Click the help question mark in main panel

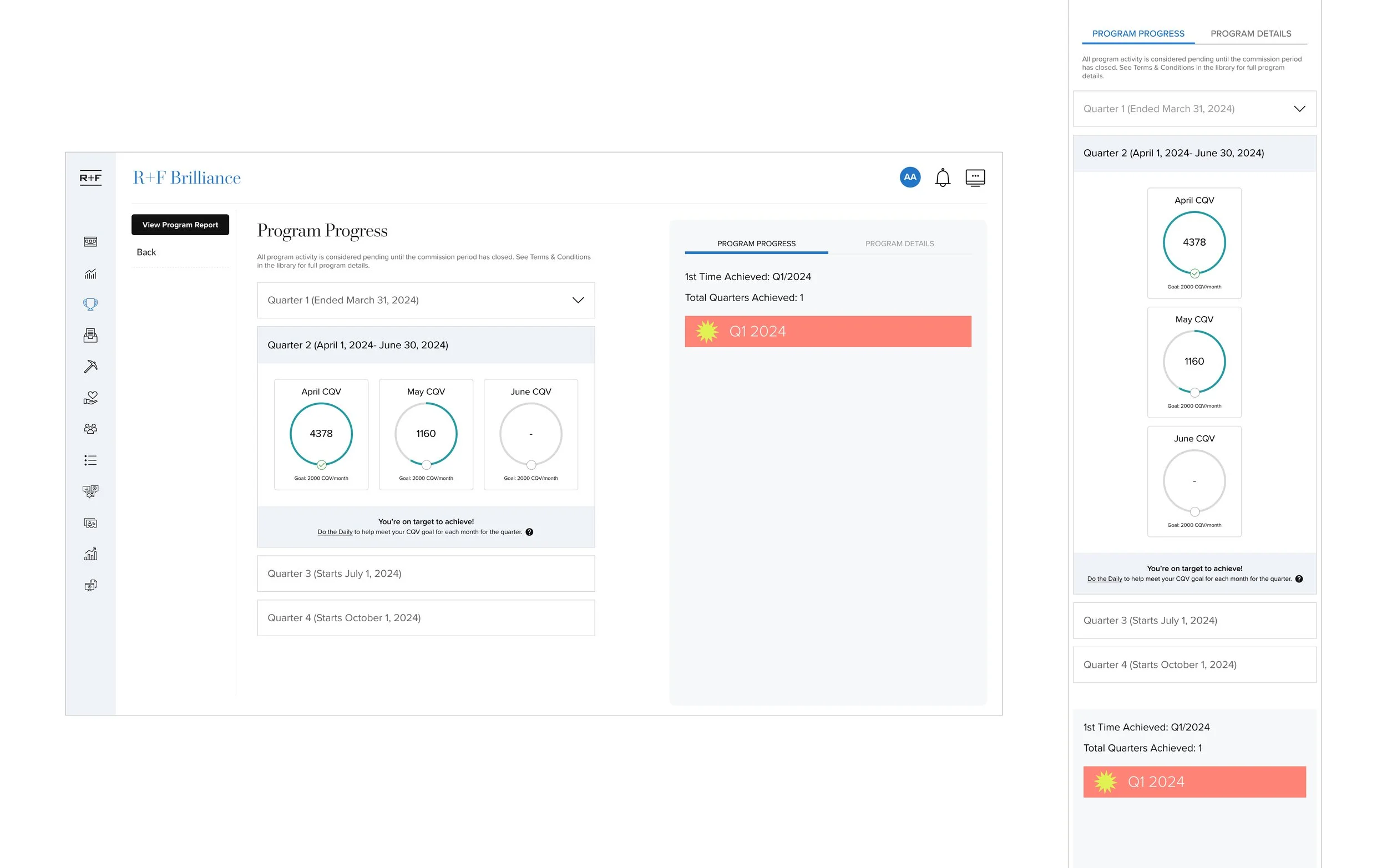(x=529, y=532)
